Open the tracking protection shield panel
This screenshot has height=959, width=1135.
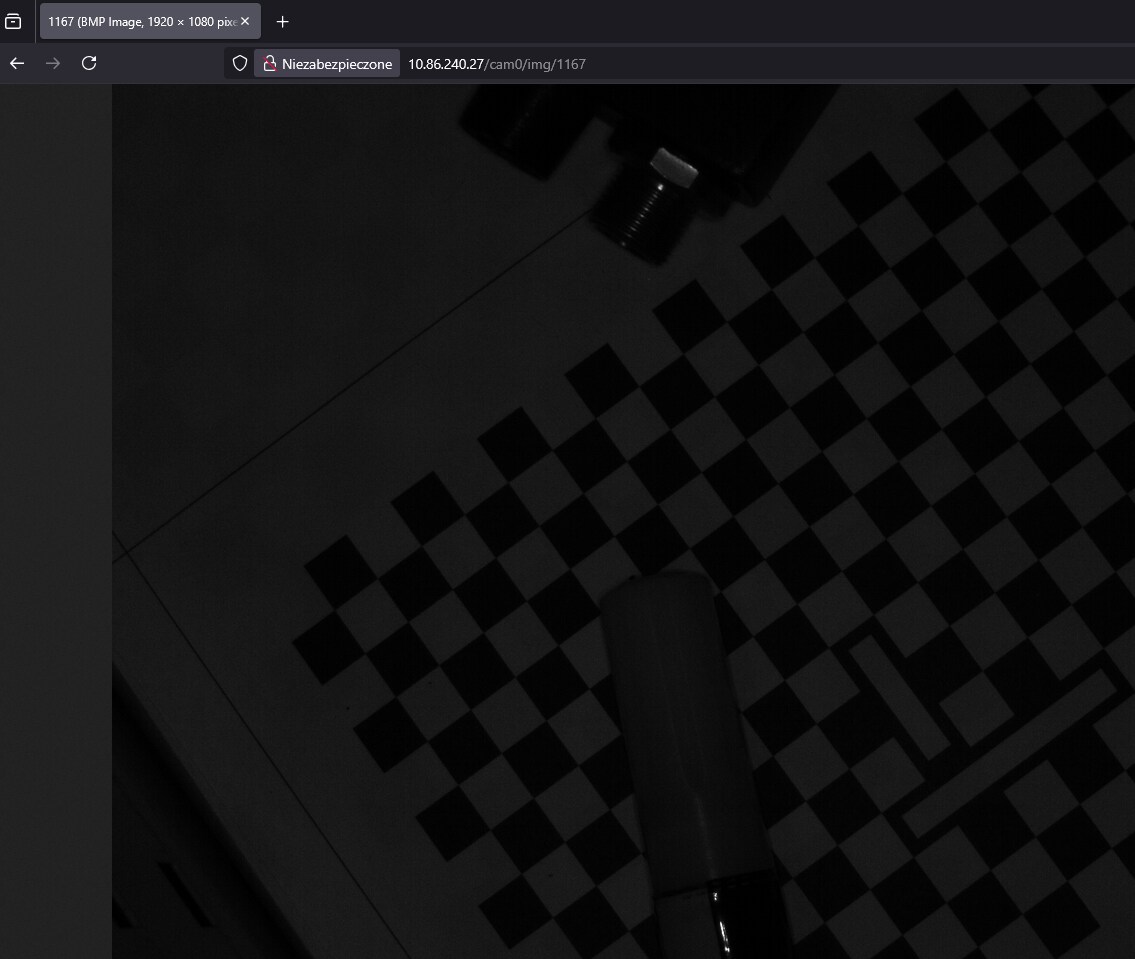tap(238, 62)
